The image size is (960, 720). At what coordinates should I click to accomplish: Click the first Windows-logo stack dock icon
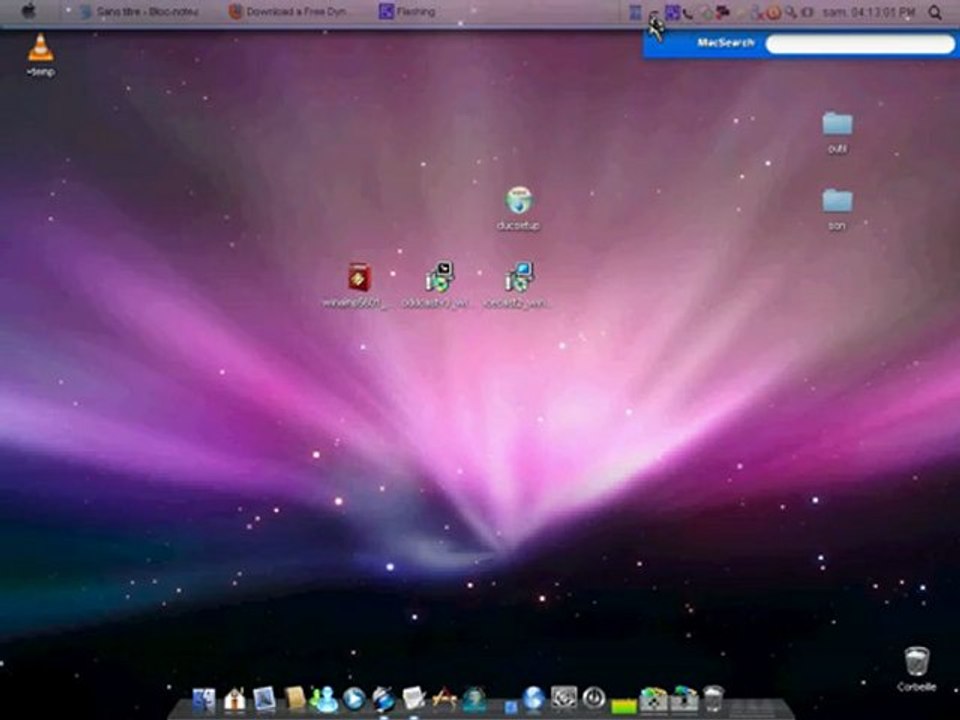654,700
